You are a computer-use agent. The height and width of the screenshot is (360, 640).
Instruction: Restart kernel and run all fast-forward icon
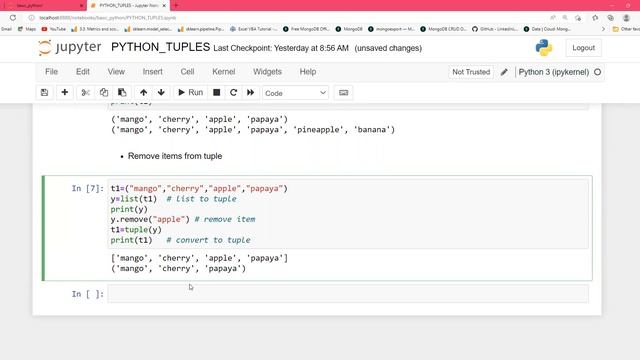coord(251,93)
